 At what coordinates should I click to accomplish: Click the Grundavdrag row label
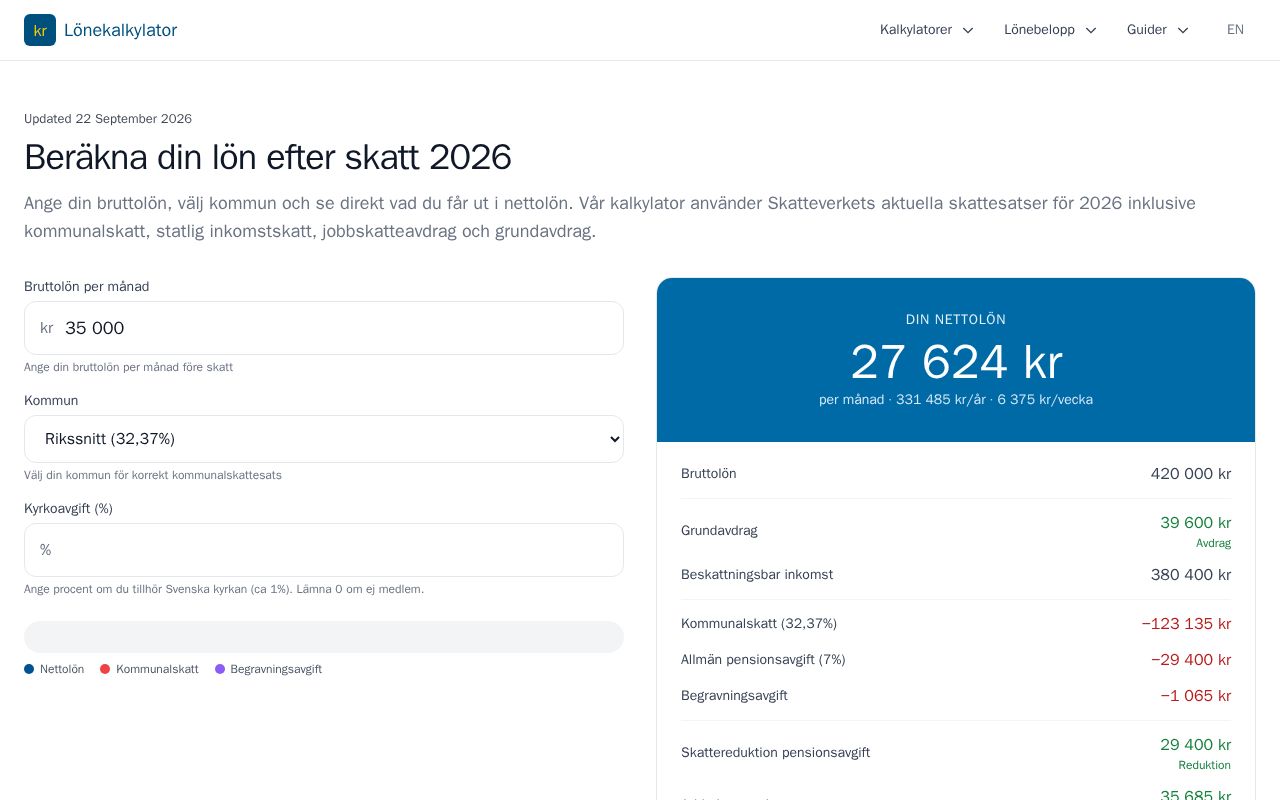[719, 531]
